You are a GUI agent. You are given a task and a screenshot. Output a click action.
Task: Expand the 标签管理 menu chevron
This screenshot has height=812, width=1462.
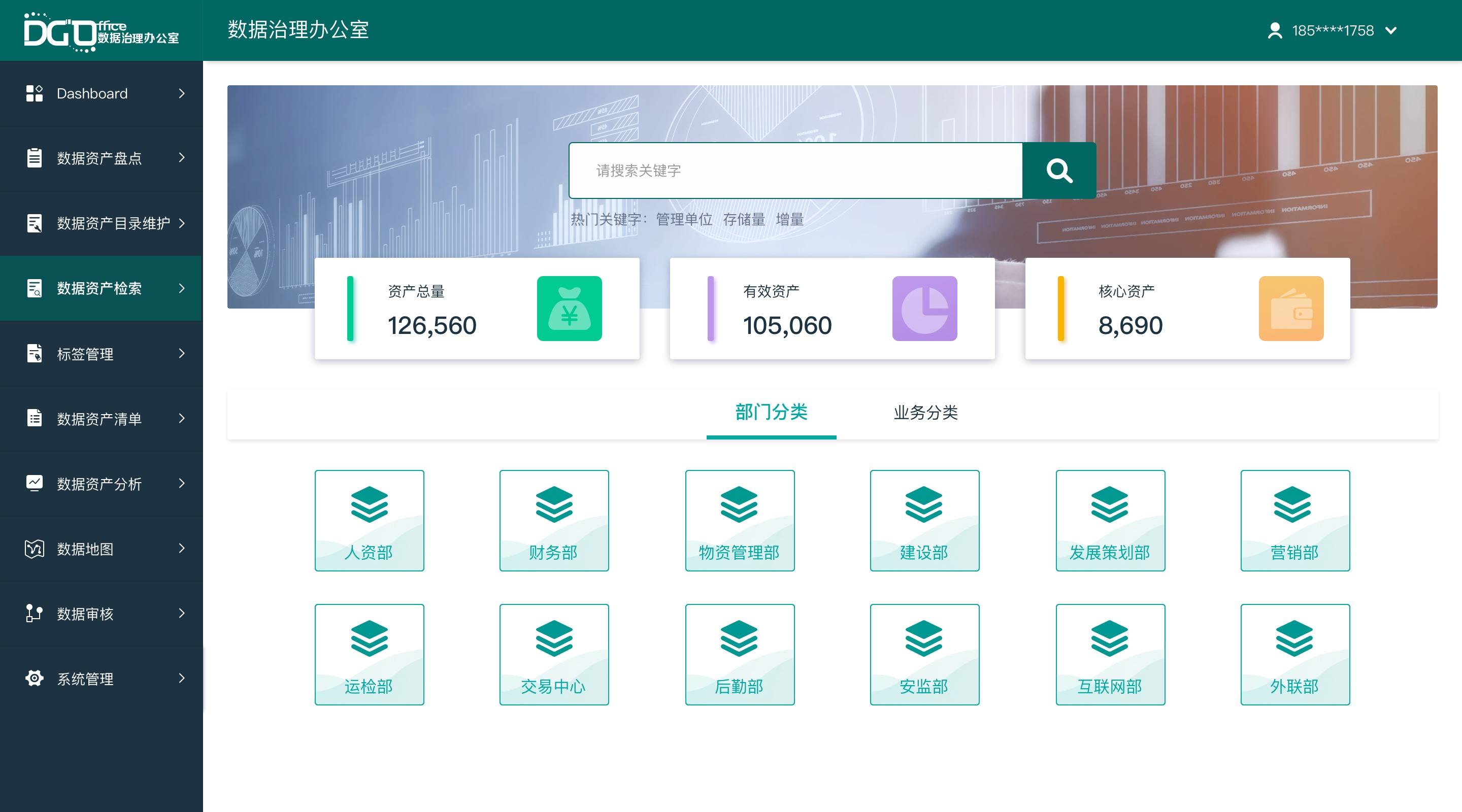coord(182,354)
